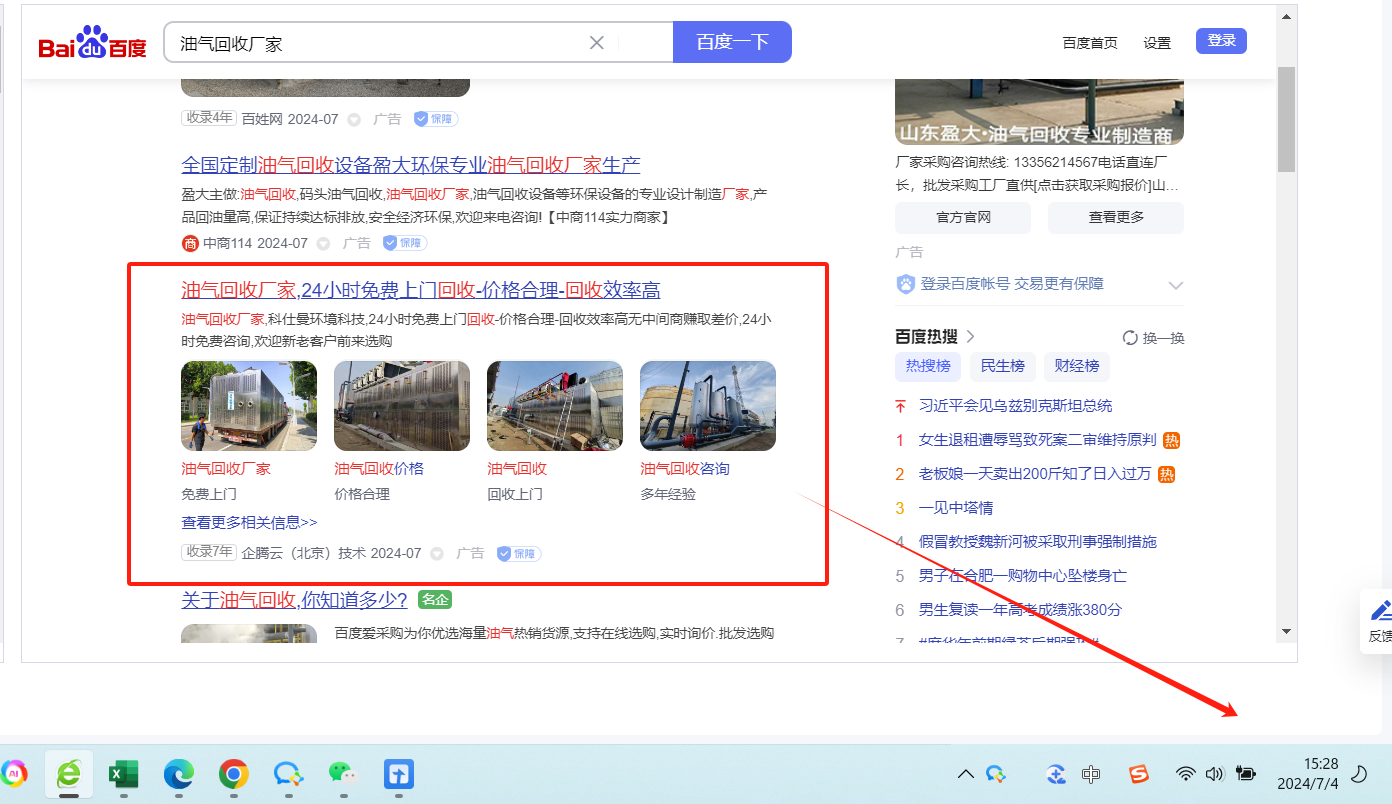The height and width of the screenshot is (804, 1392).
Task: Open the 查看更多相关信息 link
Action: click(x=249, y=522)
